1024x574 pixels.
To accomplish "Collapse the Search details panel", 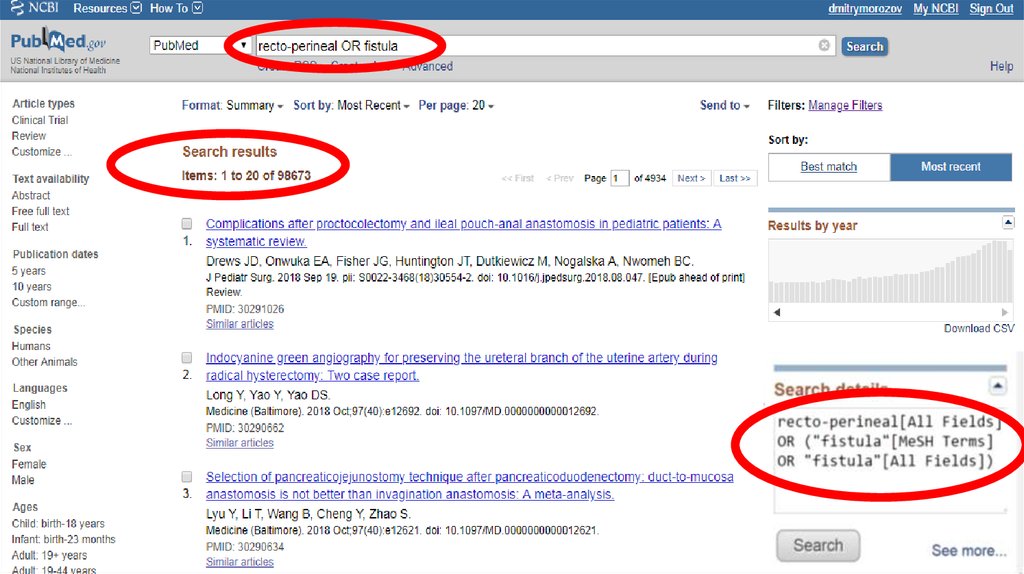I will 997,386.
